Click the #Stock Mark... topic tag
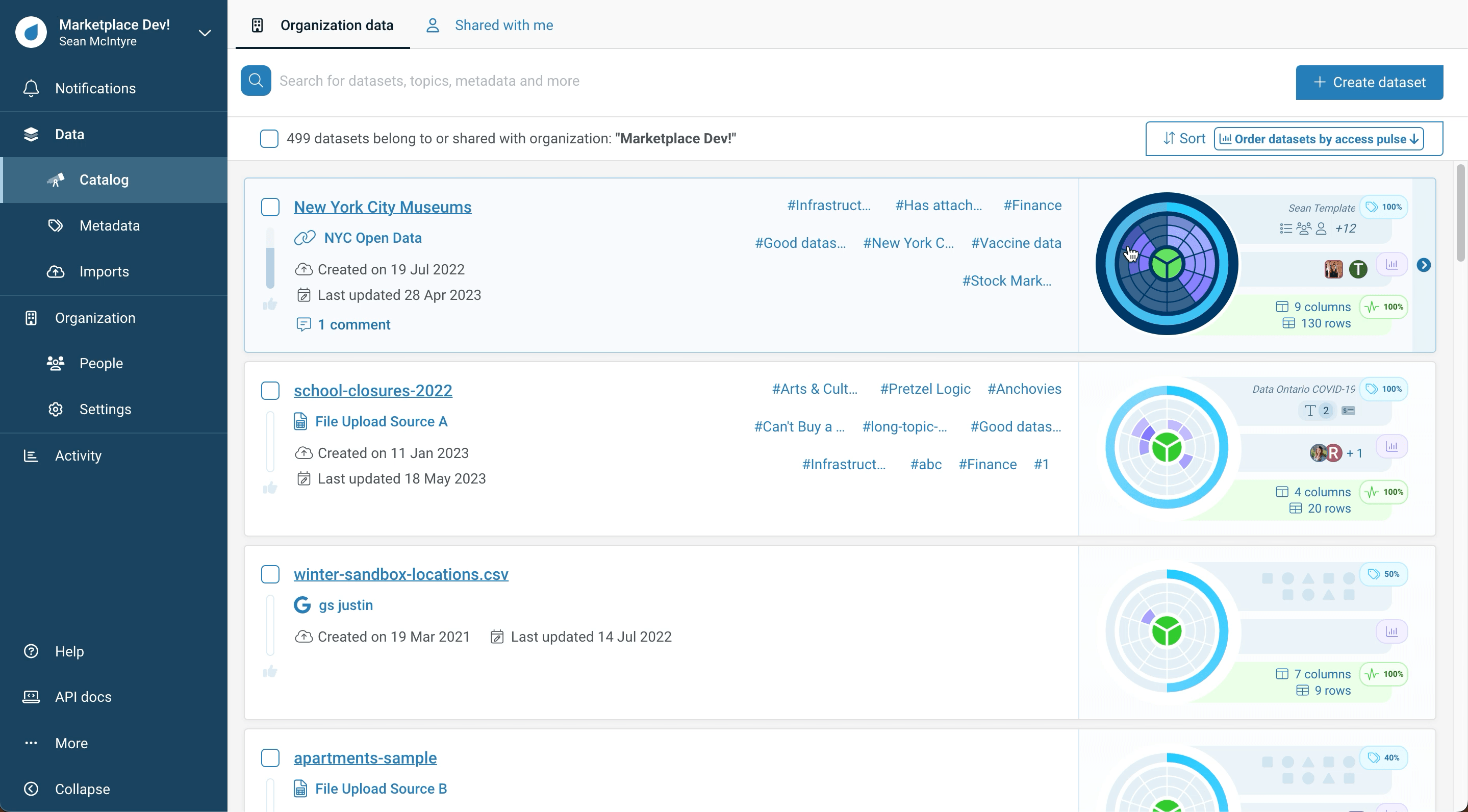This screenshot has height=812, width=1468. 1007,281
